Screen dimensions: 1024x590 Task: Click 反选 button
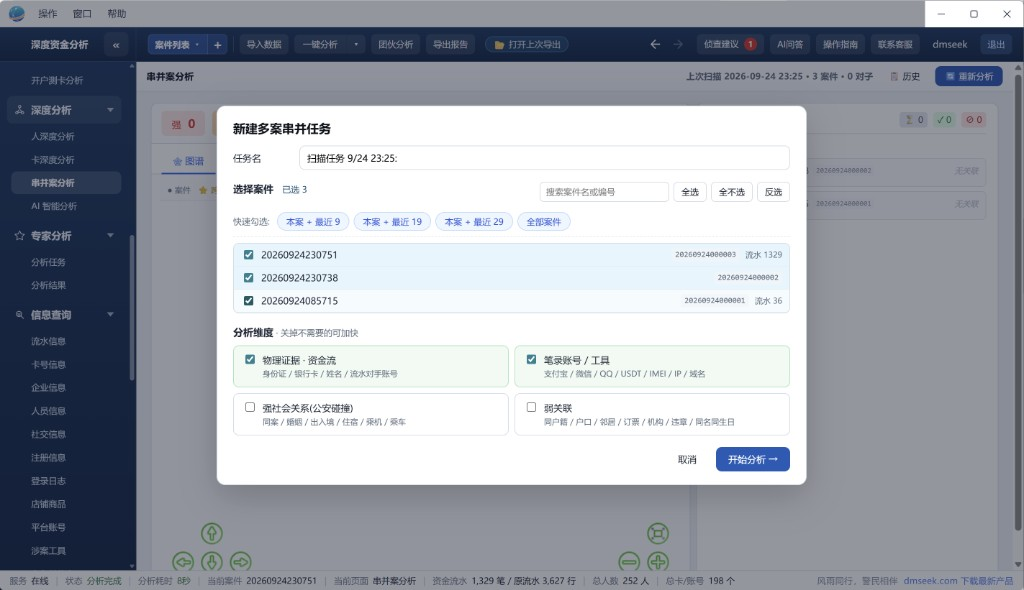coord(773,192)
